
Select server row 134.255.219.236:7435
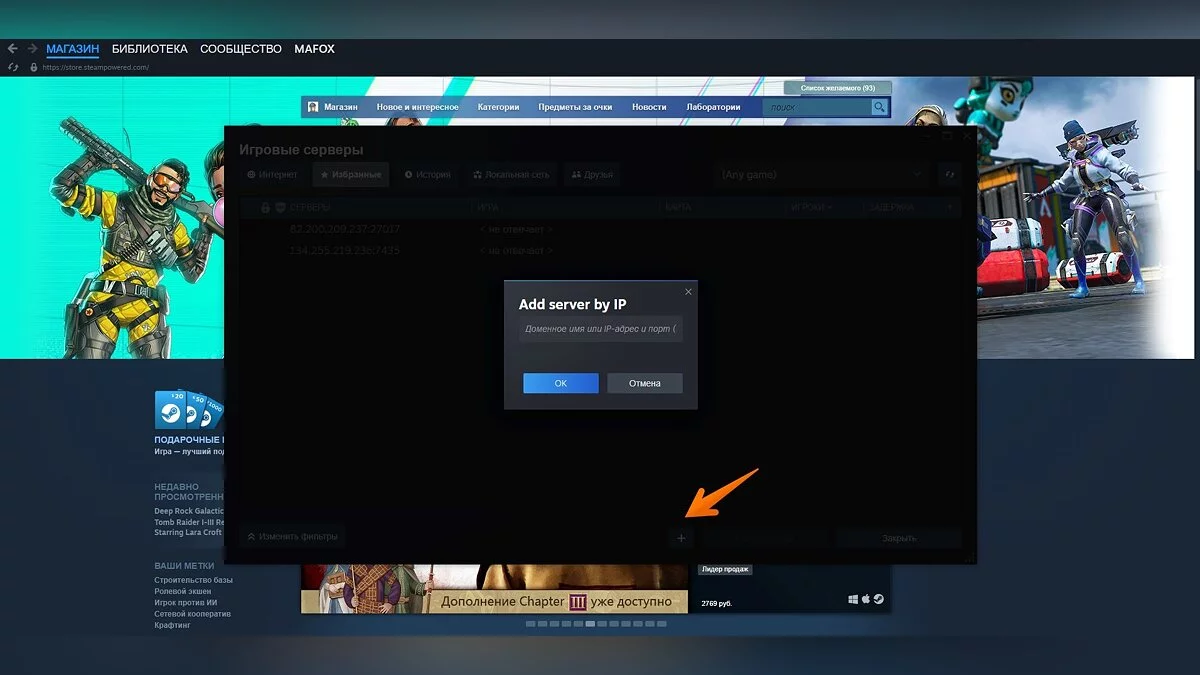600,250
